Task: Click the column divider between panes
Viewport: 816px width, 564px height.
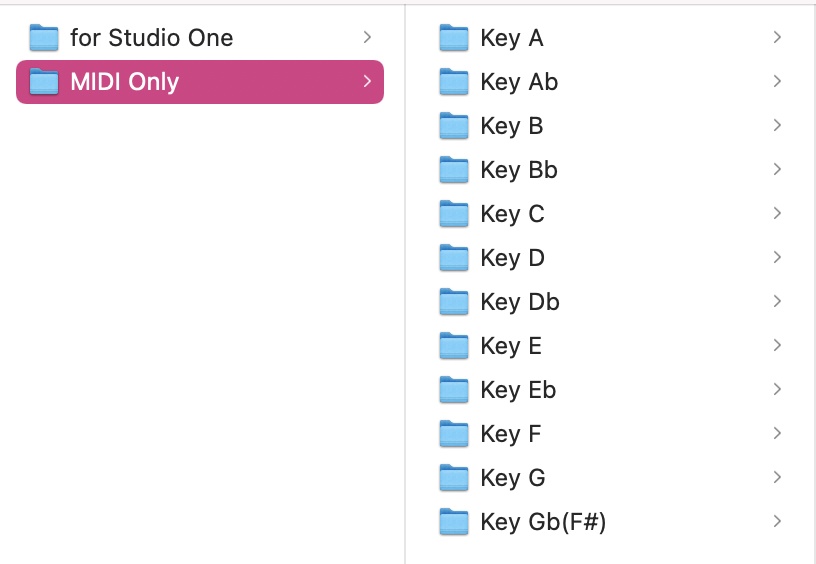Action: tap(405, 300)
